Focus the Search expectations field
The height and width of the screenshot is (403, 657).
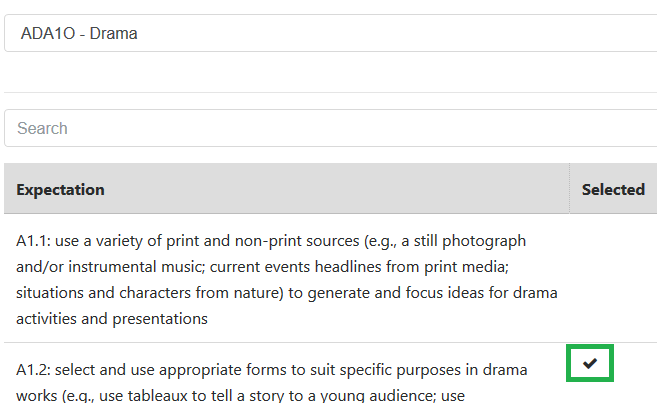coord(331,128)
